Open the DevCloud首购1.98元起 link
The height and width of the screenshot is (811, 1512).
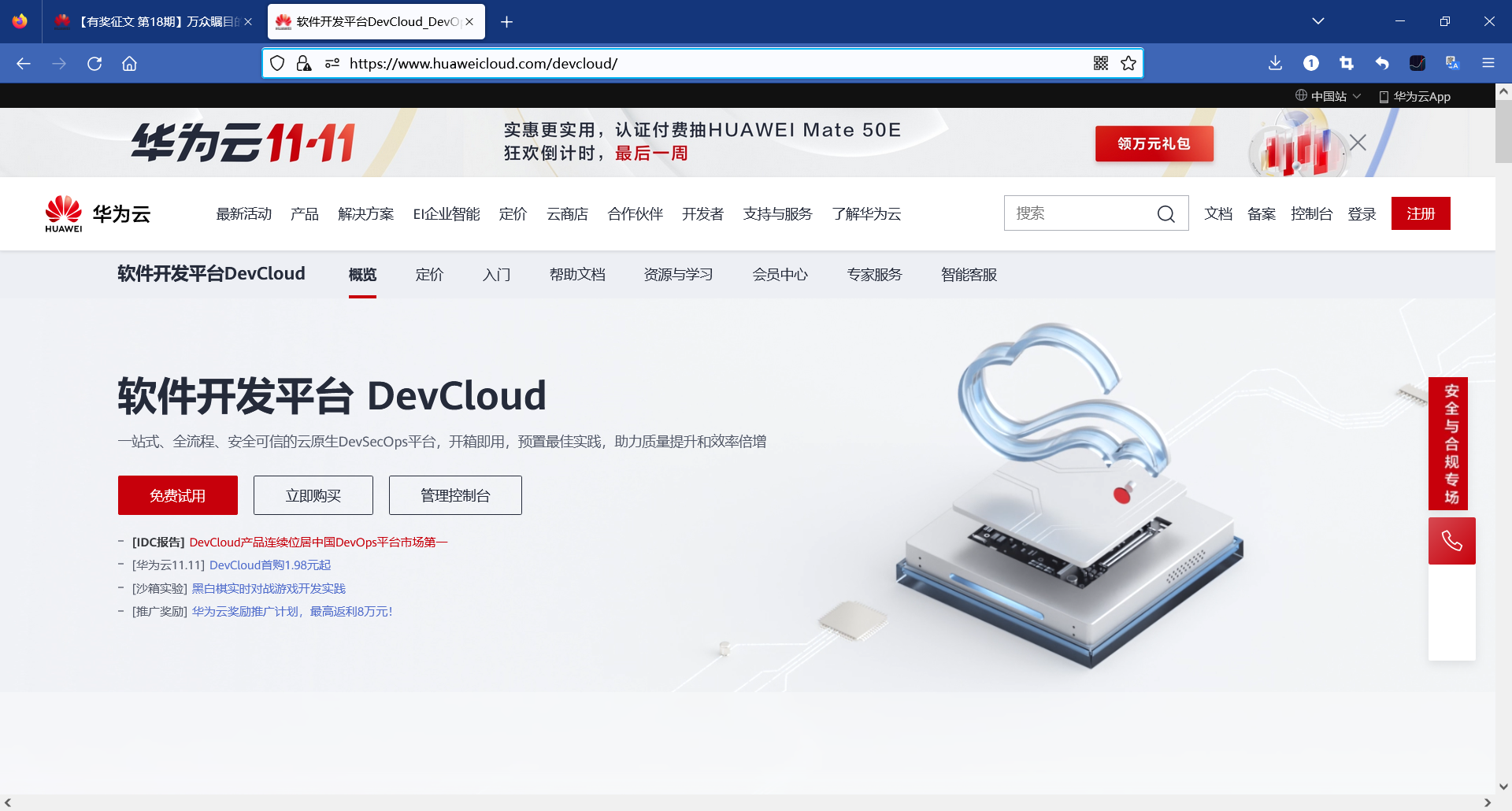269,565
